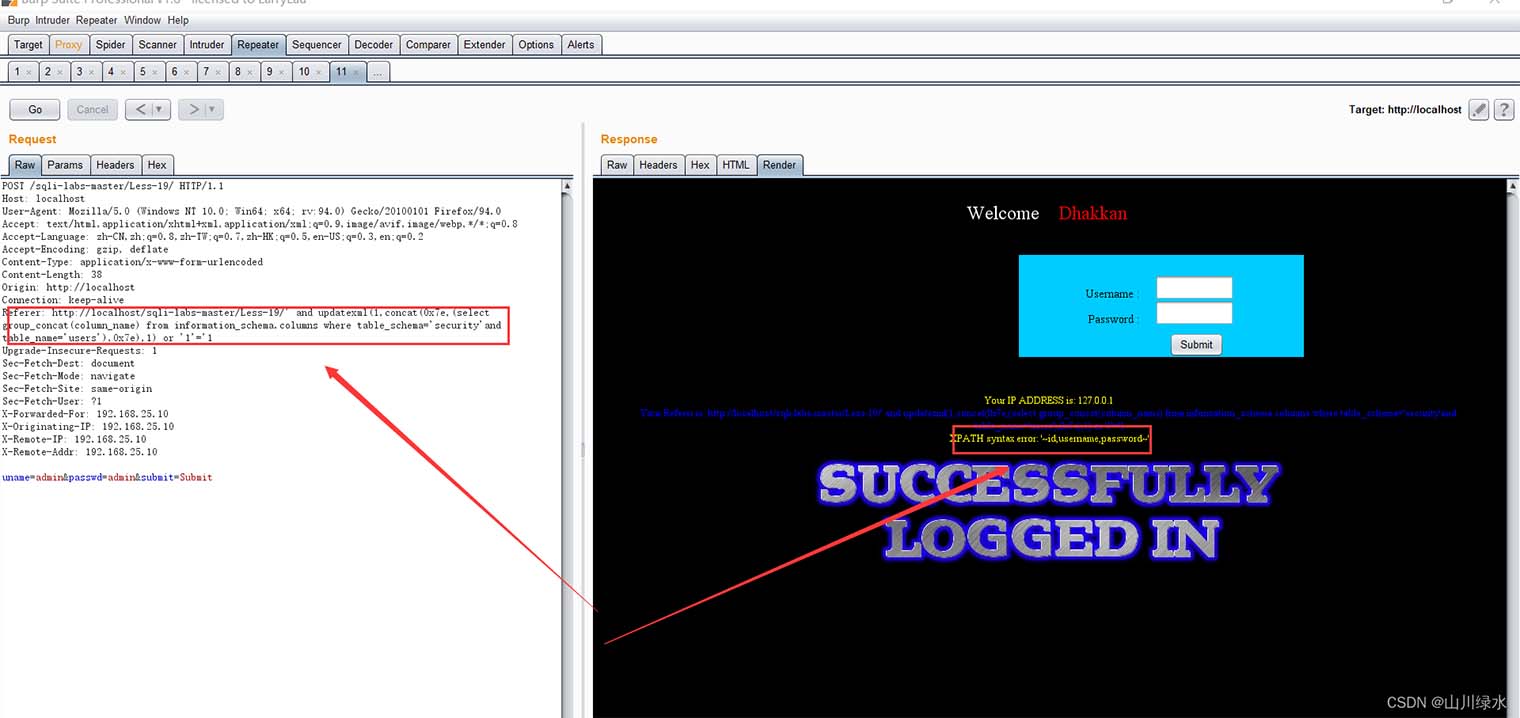
Task: Select the Request Raw tab
Action: 25,165
